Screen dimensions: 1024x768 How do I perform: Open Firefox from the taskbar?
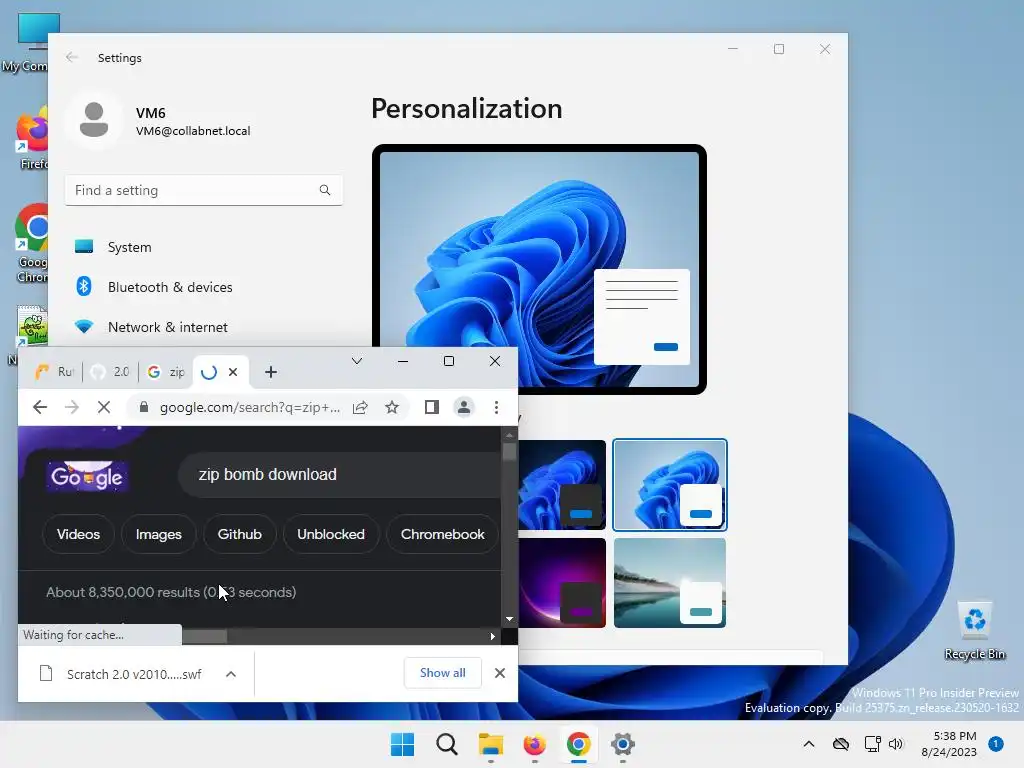click(x=534, y=744)
